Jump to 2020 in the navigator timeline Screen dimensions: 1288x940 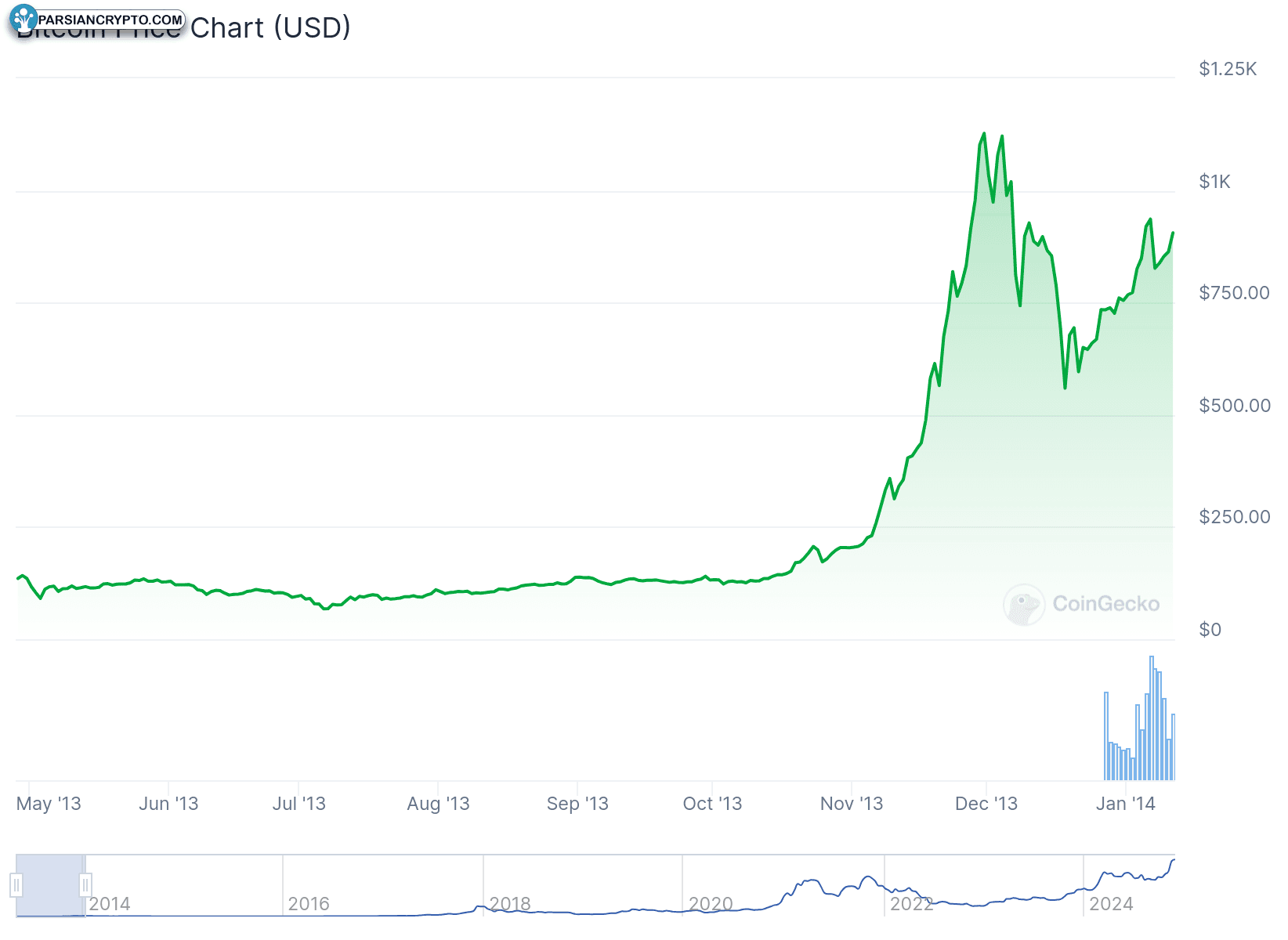711,904
